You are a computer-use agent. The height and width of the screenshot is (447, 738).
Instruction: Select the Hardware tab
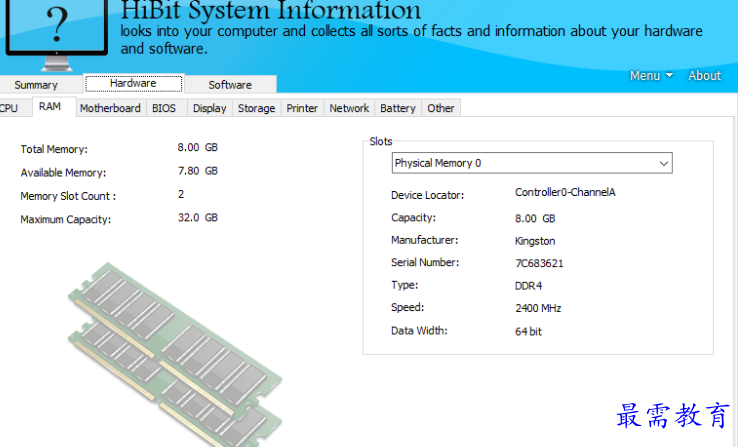[133, 84]
